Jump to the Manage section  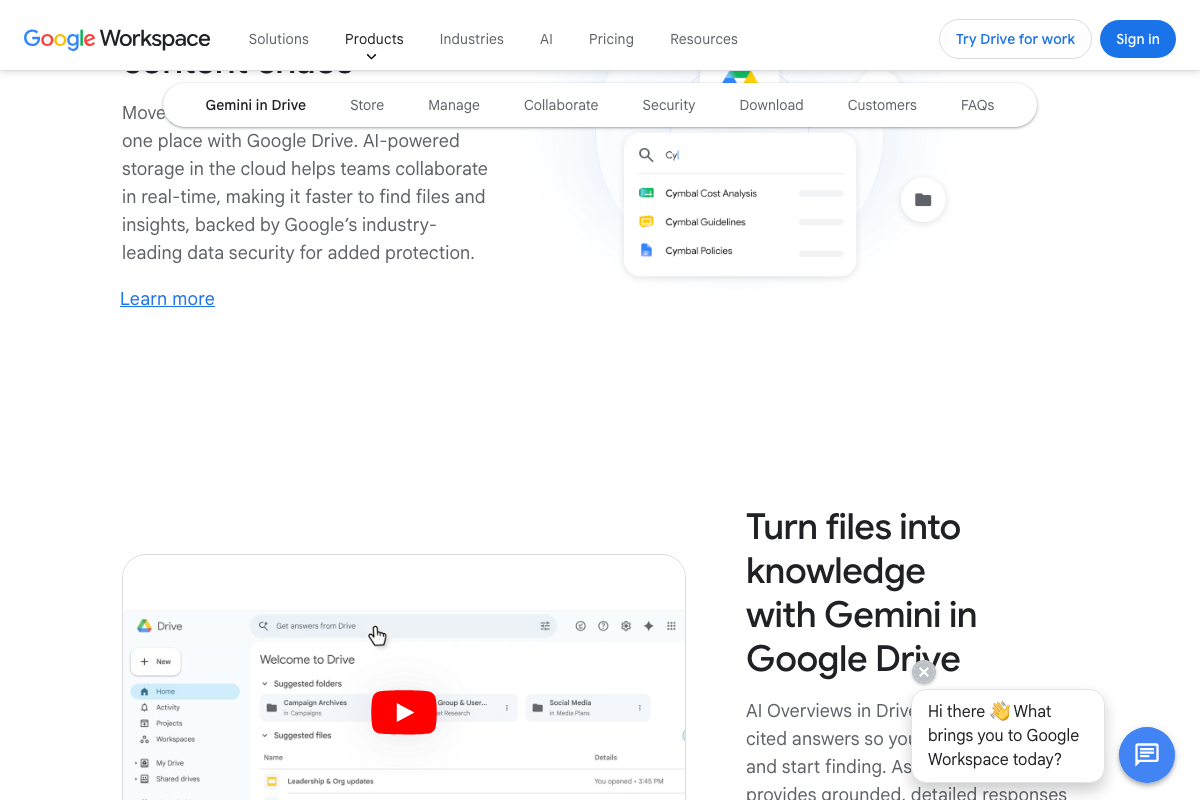[x=454, y=105]
